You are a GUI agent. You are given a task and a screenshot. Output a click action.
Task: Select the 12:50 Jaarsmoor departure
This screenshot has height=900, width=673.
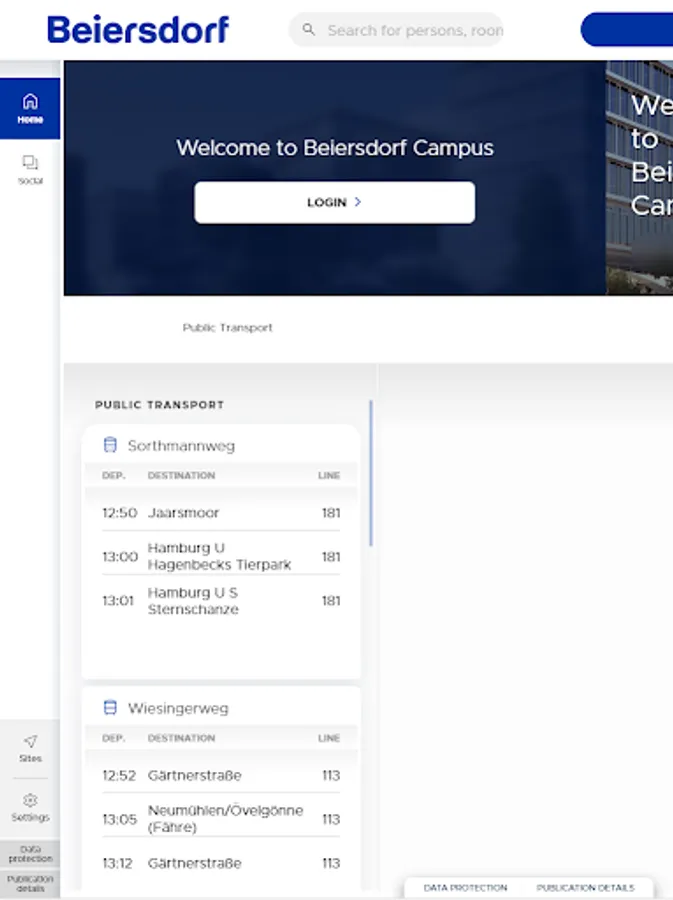[221, 513]
